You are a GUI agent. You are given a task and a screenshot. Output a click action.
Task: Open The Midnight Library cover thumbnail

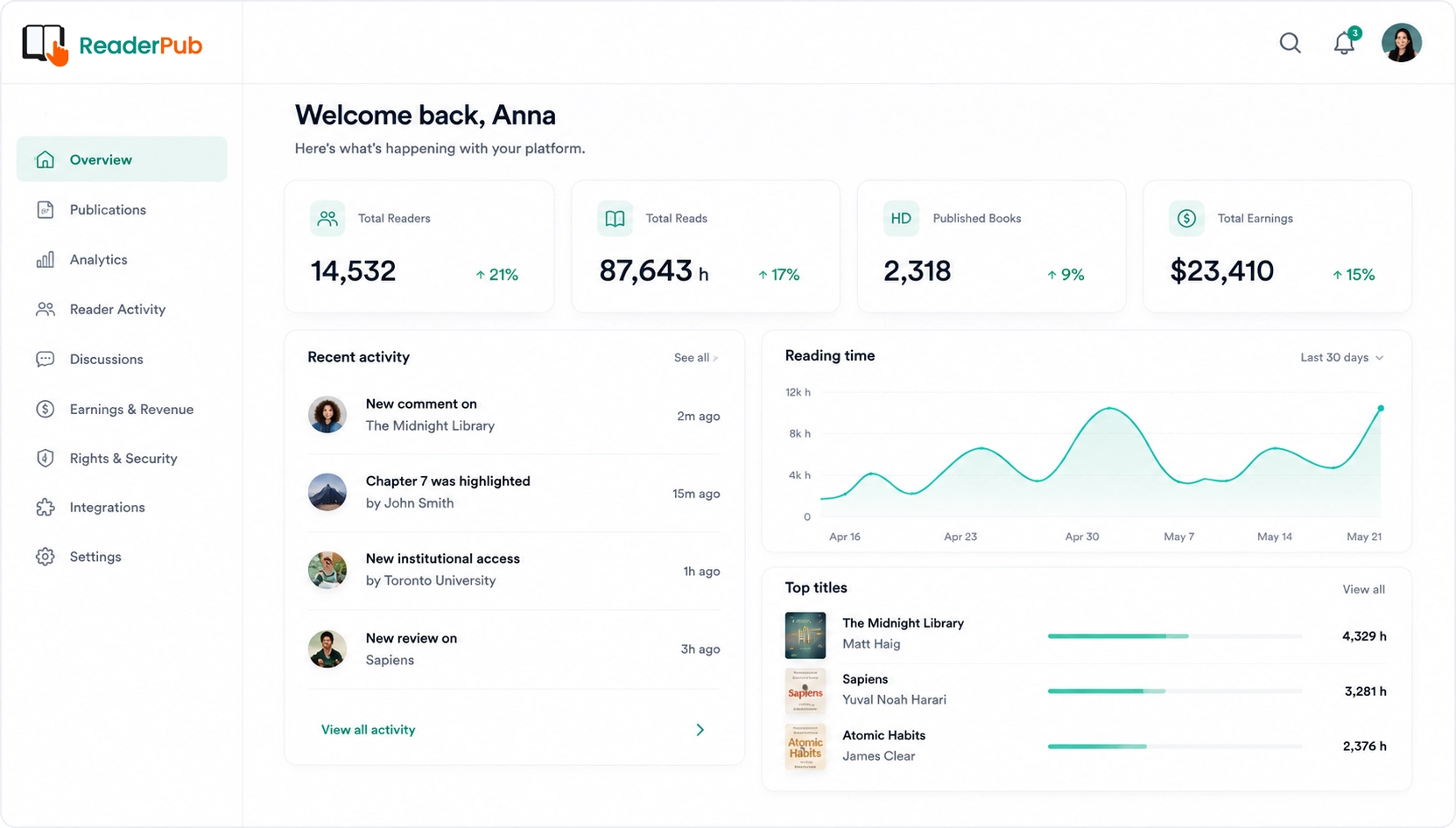[x=805, y=635]
